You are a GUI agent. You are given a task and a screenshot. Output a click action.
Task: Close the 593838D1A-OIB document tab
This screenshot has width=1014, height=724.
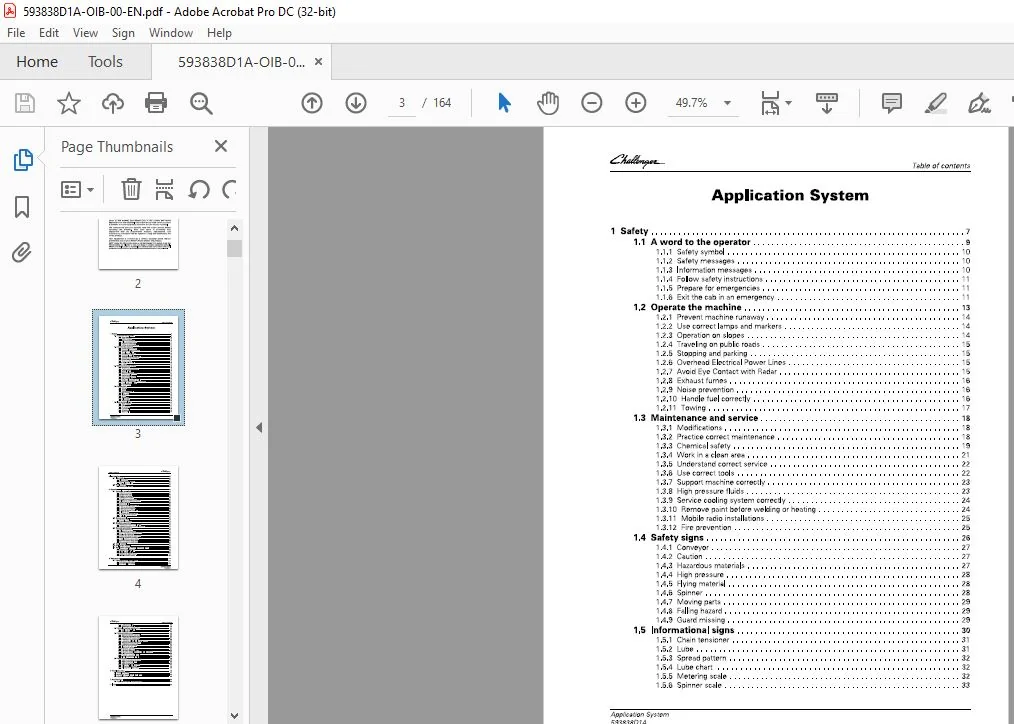(x=318, y=61)
